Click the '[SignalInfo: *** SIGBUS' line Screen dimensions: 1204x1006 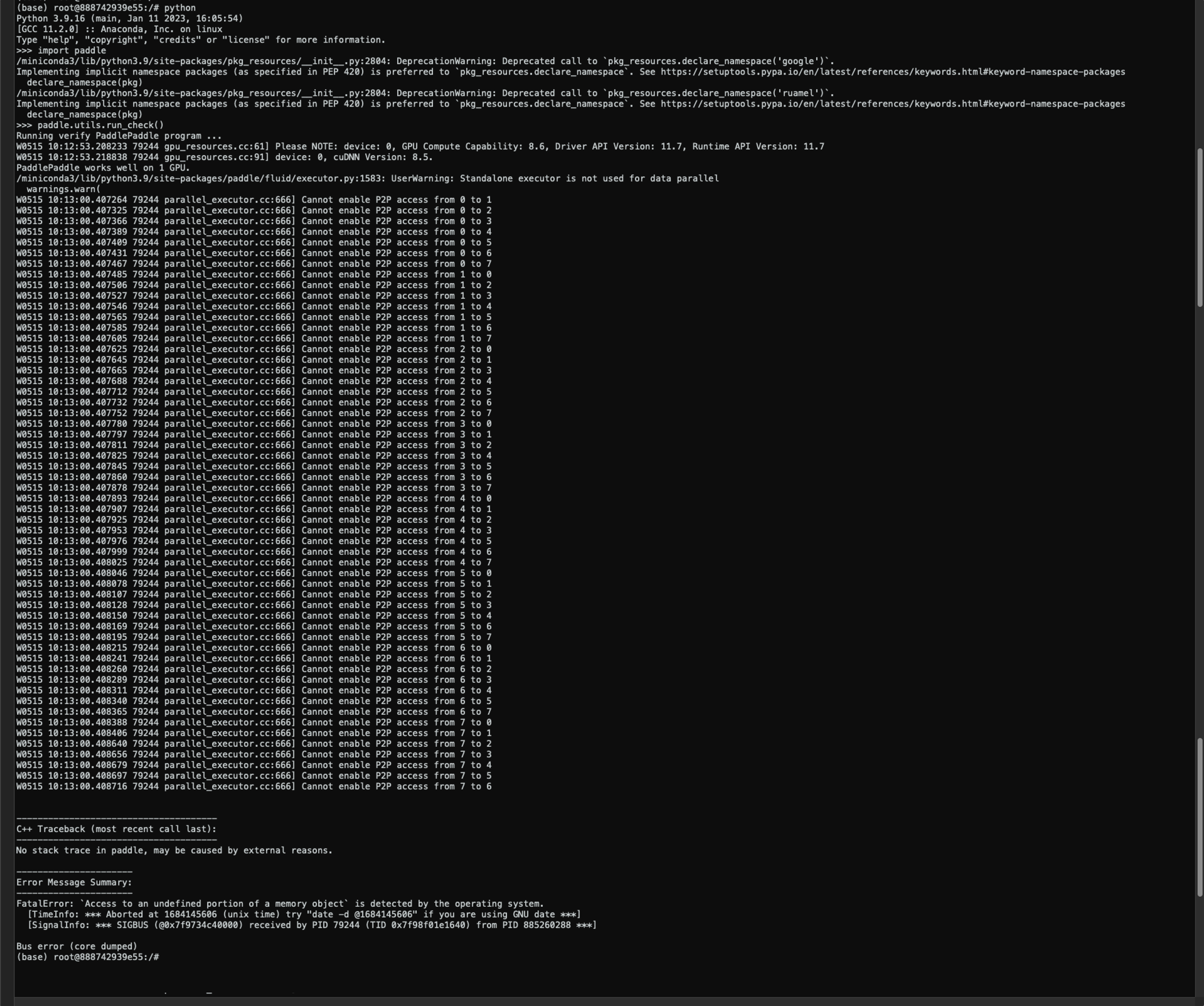click(x=312, y=925)
